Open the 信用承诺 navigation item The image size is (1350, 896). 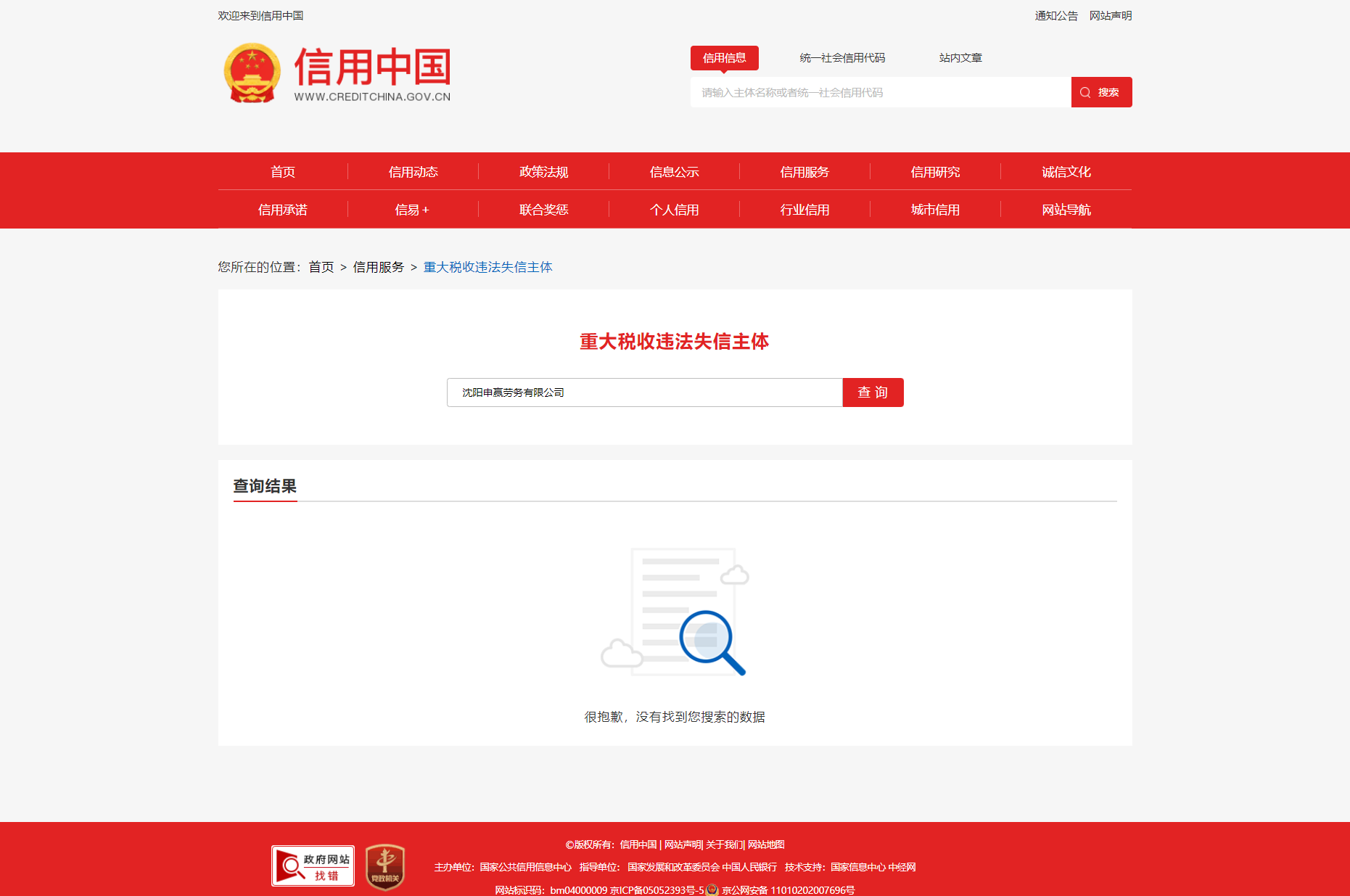click(283, 210)
